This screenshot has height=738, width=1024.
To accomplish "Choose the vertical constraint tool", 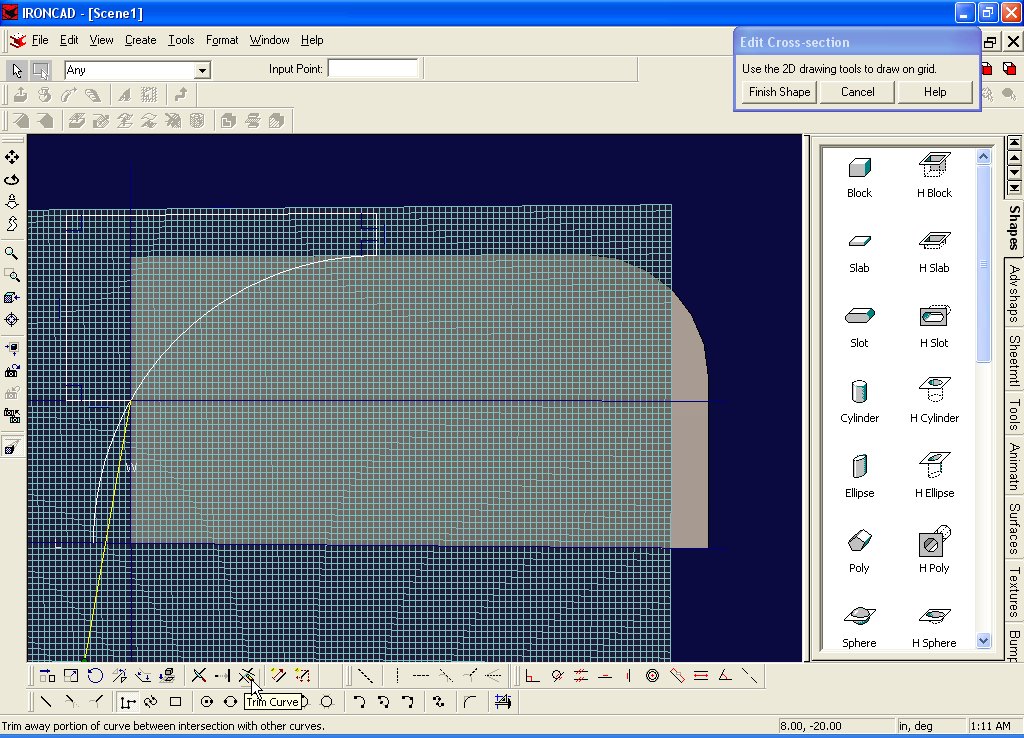I will pyautogui.click(x=628, y=676).
